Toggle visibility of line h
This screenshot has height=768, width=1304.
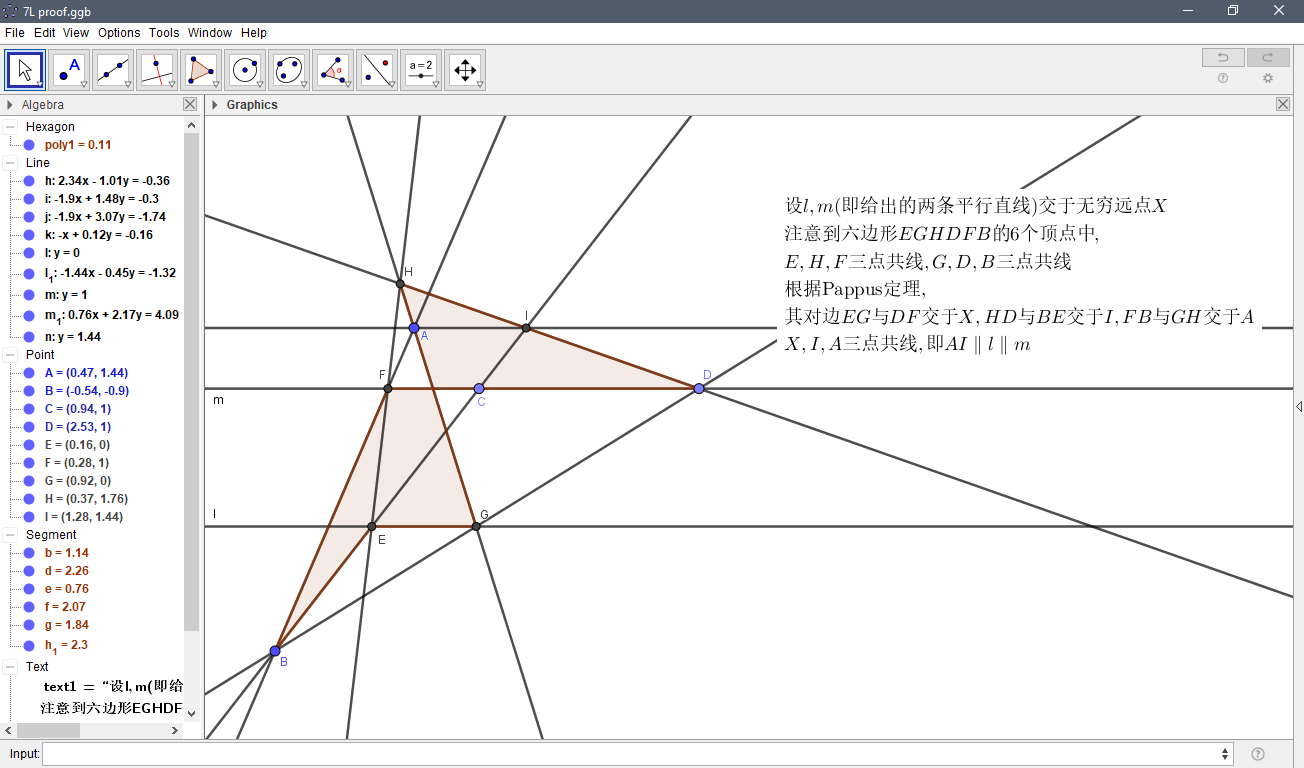click(x=28, y=180)
